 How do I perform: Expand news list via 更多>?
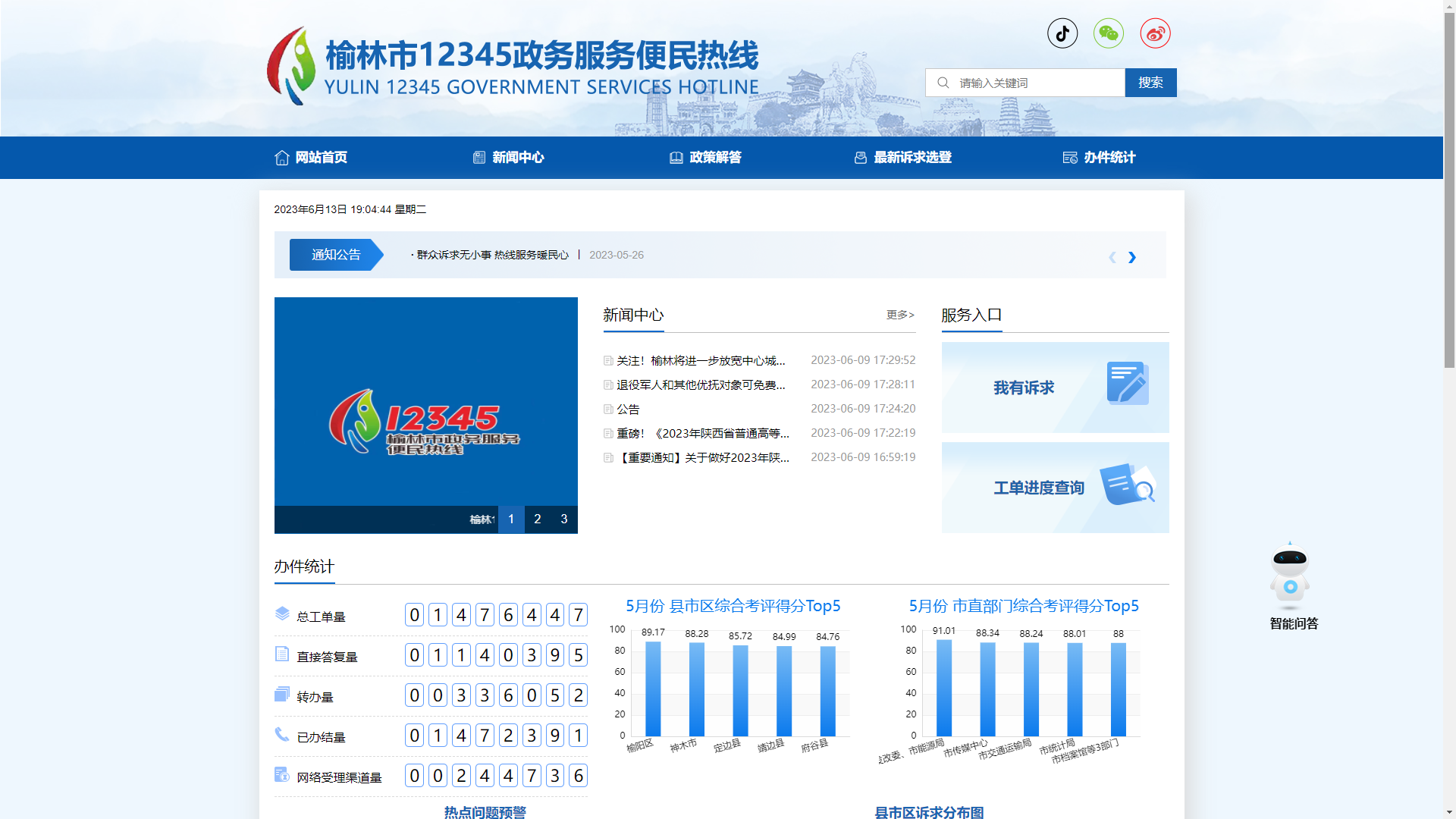point(900,315)
